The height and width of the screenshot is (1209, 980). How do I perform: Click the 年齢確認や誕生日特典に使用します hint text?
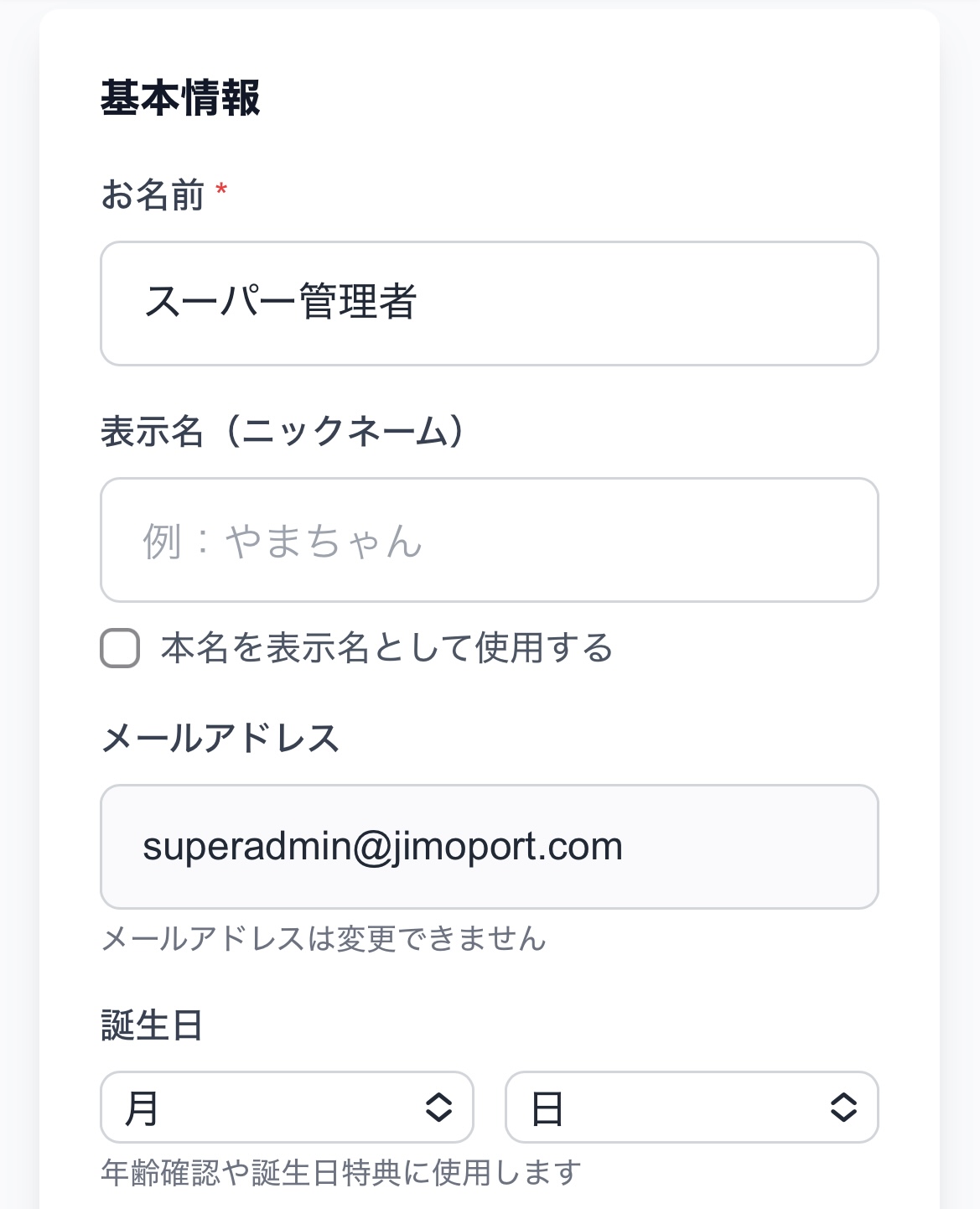[341, 1172]
